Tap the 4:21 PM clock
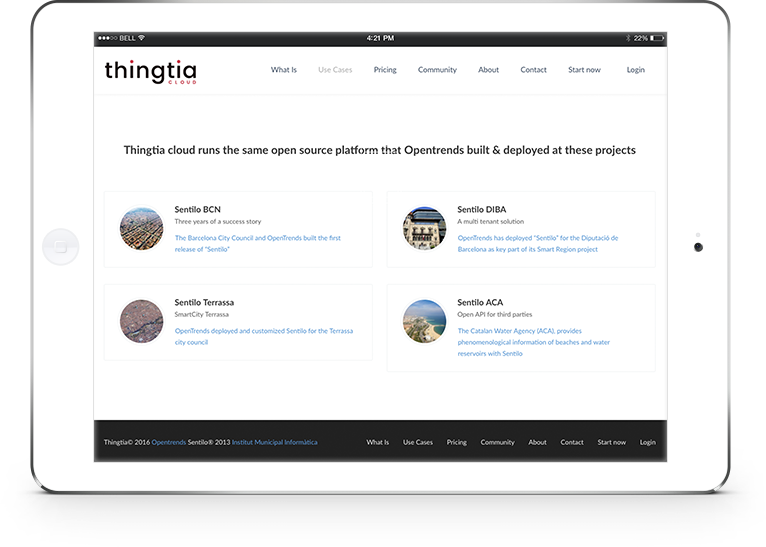 381,38
